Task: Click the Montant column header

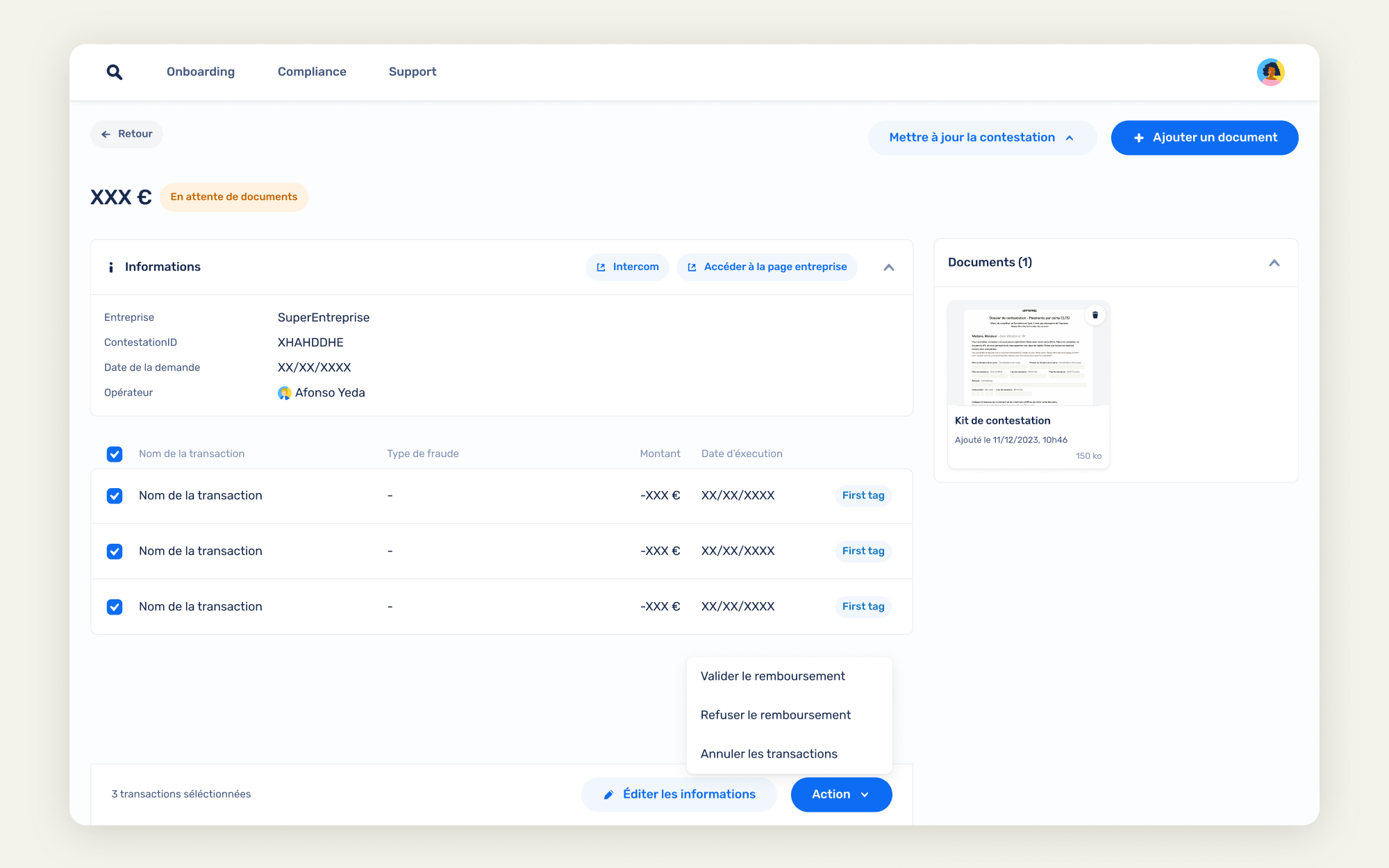Action: pos(660,454)
